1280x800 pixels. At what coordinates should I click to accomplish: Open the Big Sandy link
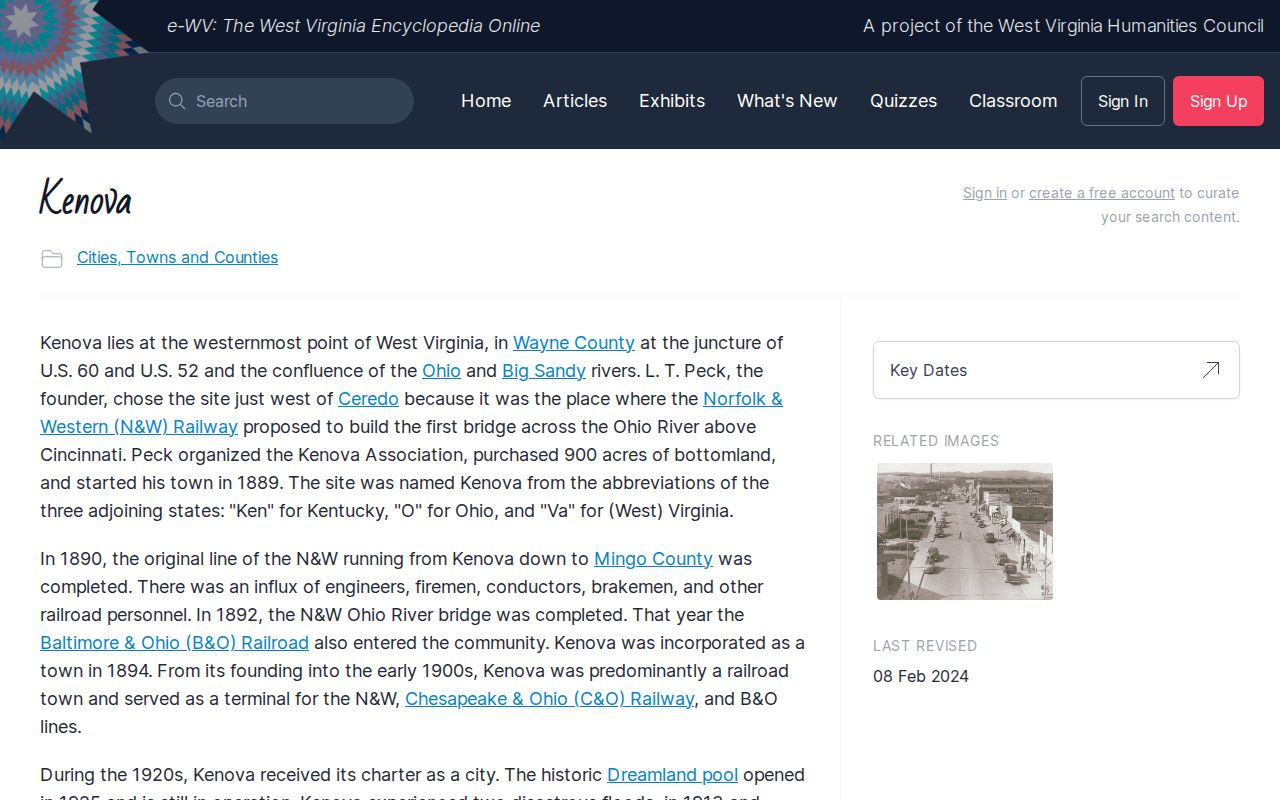pos(544,371)
